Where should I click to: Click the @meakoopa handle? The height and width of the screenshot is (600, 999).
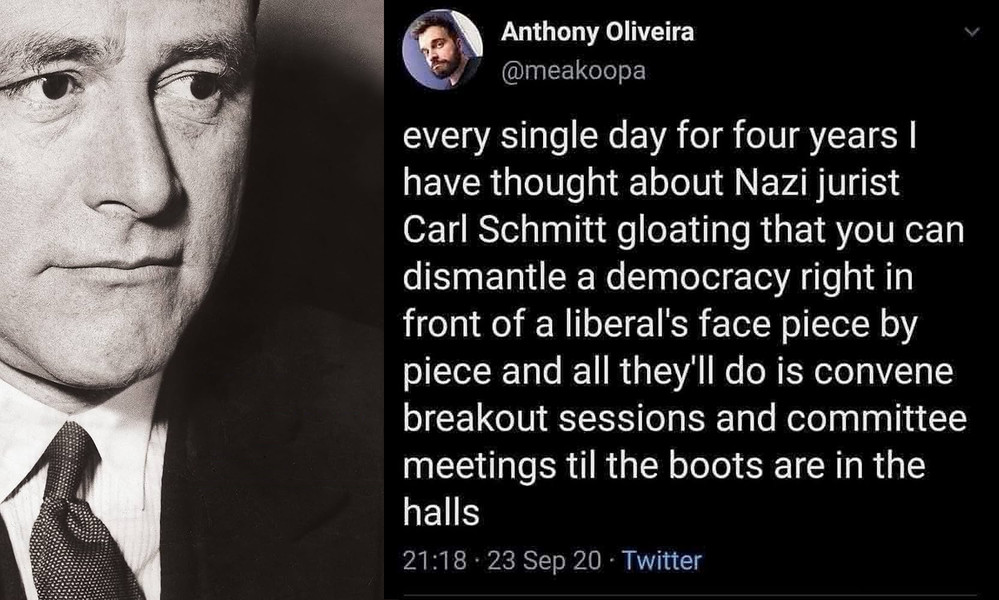(573, 73)
